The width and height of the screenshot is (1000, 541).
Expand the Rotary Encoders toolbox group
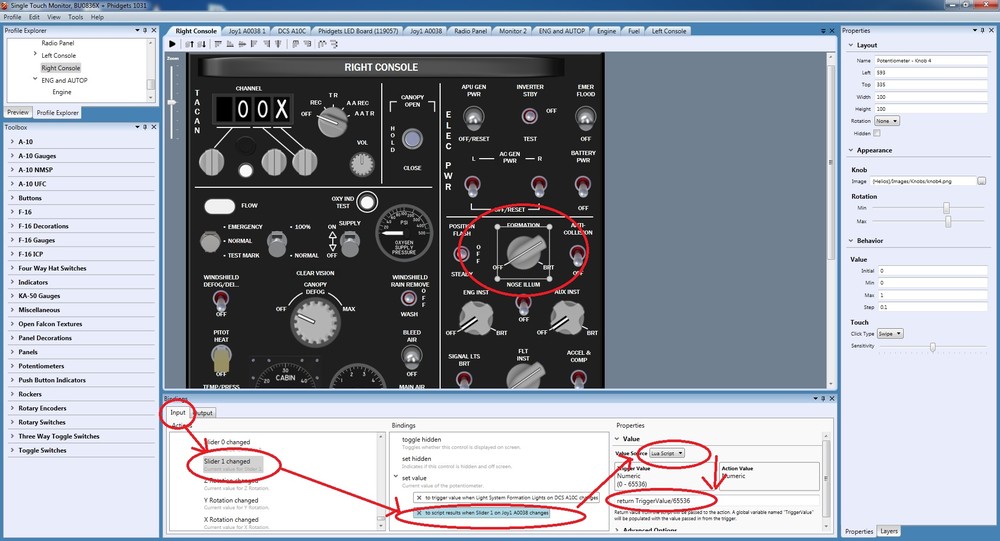(13, 408)
